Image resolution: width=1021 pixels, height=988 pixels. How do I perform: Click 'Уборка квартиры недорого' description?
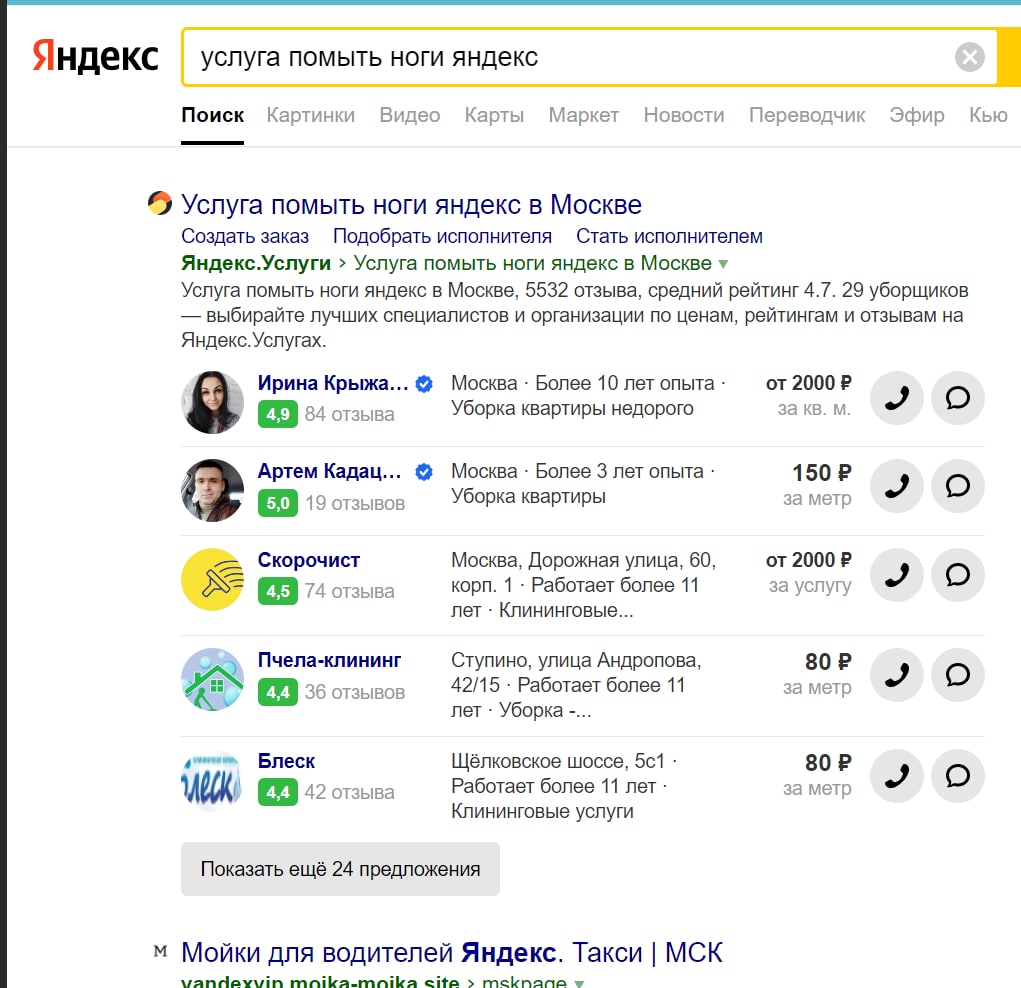coord(572,408)
